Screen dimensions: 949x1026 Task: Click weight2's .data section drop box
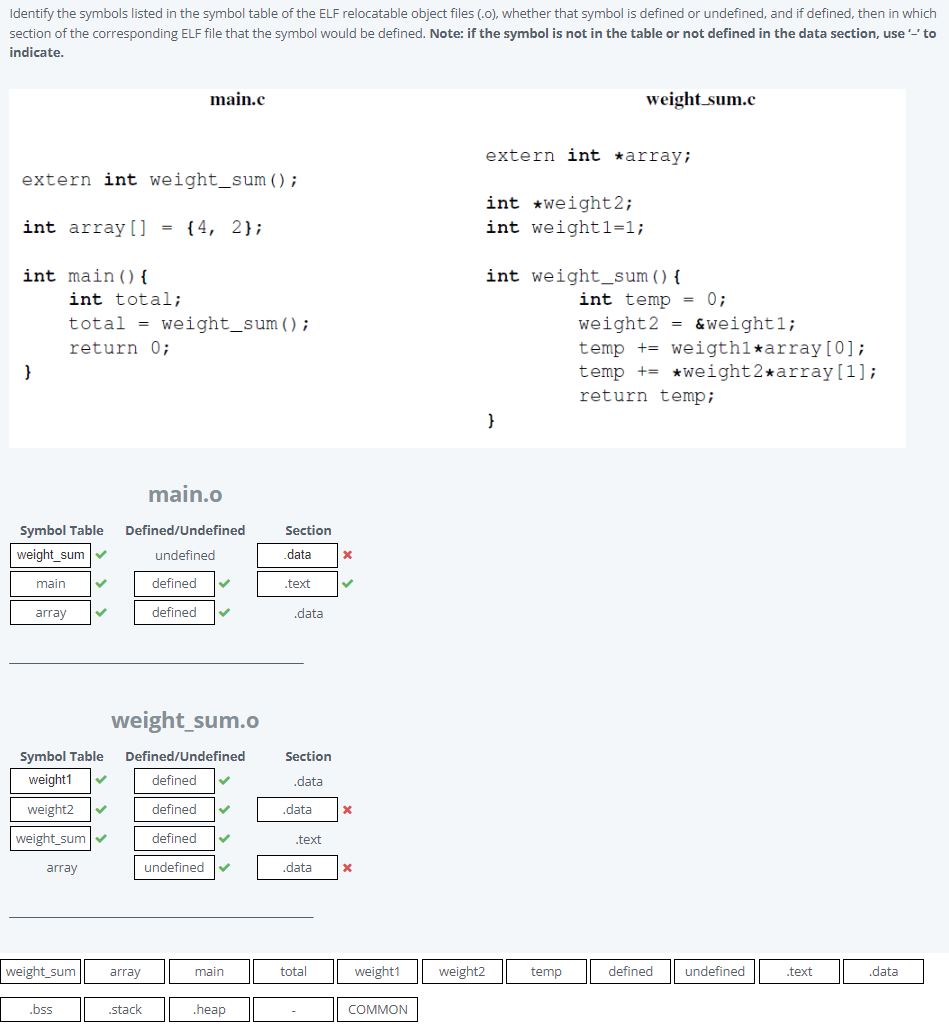[x=297, y=809]
